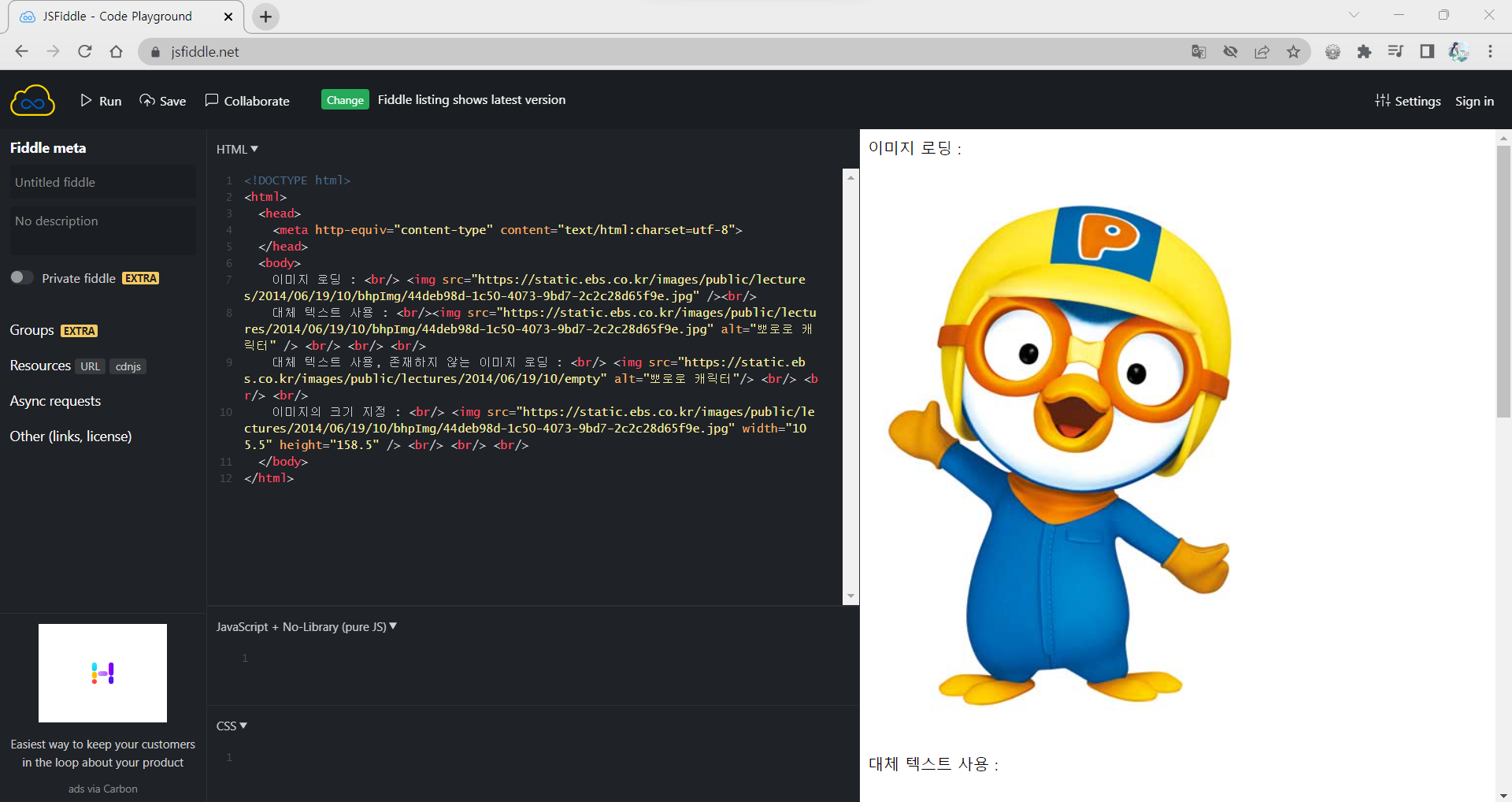Toggle the browser side panel
1512x802 pixels.
(1427, 51)
